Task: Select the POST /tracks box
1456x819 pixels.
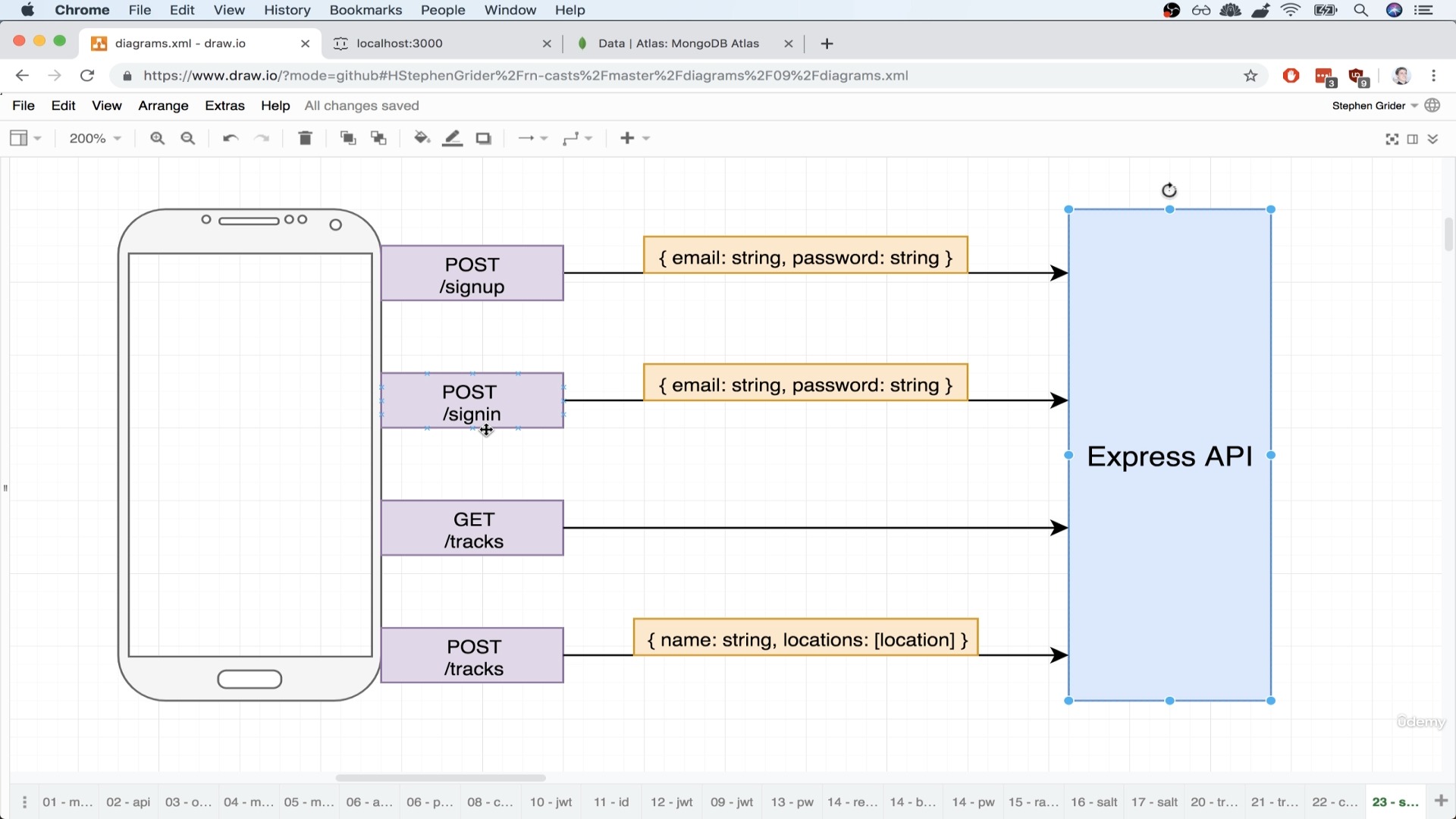Action: pos(472,655)
